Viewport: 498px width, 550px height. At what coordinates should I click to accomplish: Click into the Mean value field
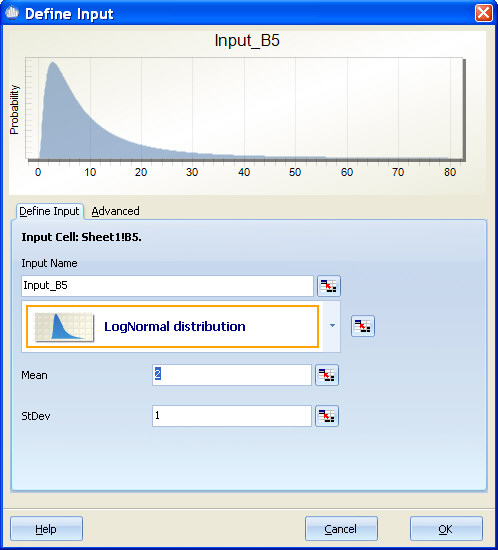(232, 375)
